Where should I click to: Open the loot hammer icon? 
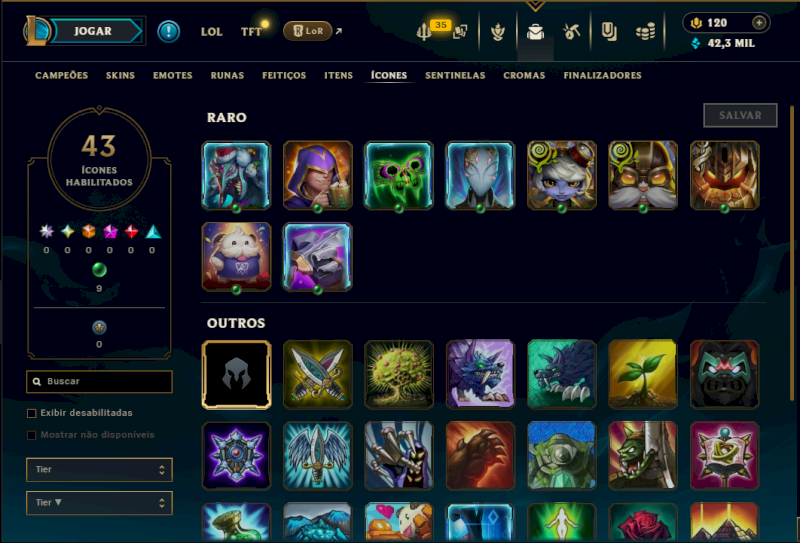coord(571,32)
